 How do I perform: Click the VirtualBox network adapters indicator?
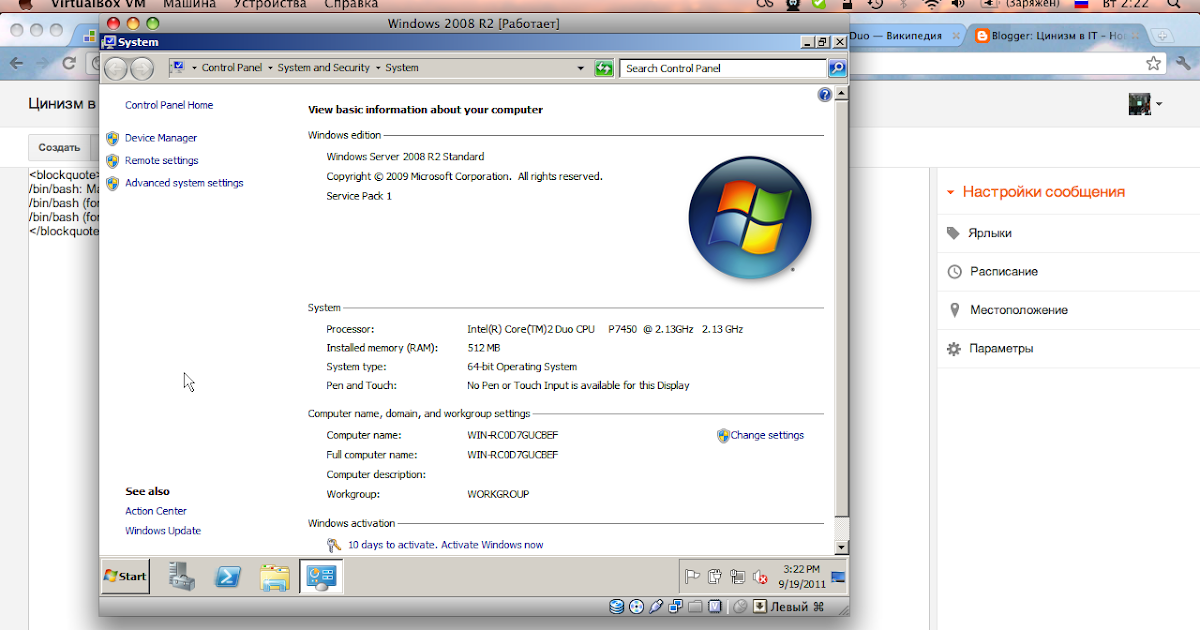point(675,606)
